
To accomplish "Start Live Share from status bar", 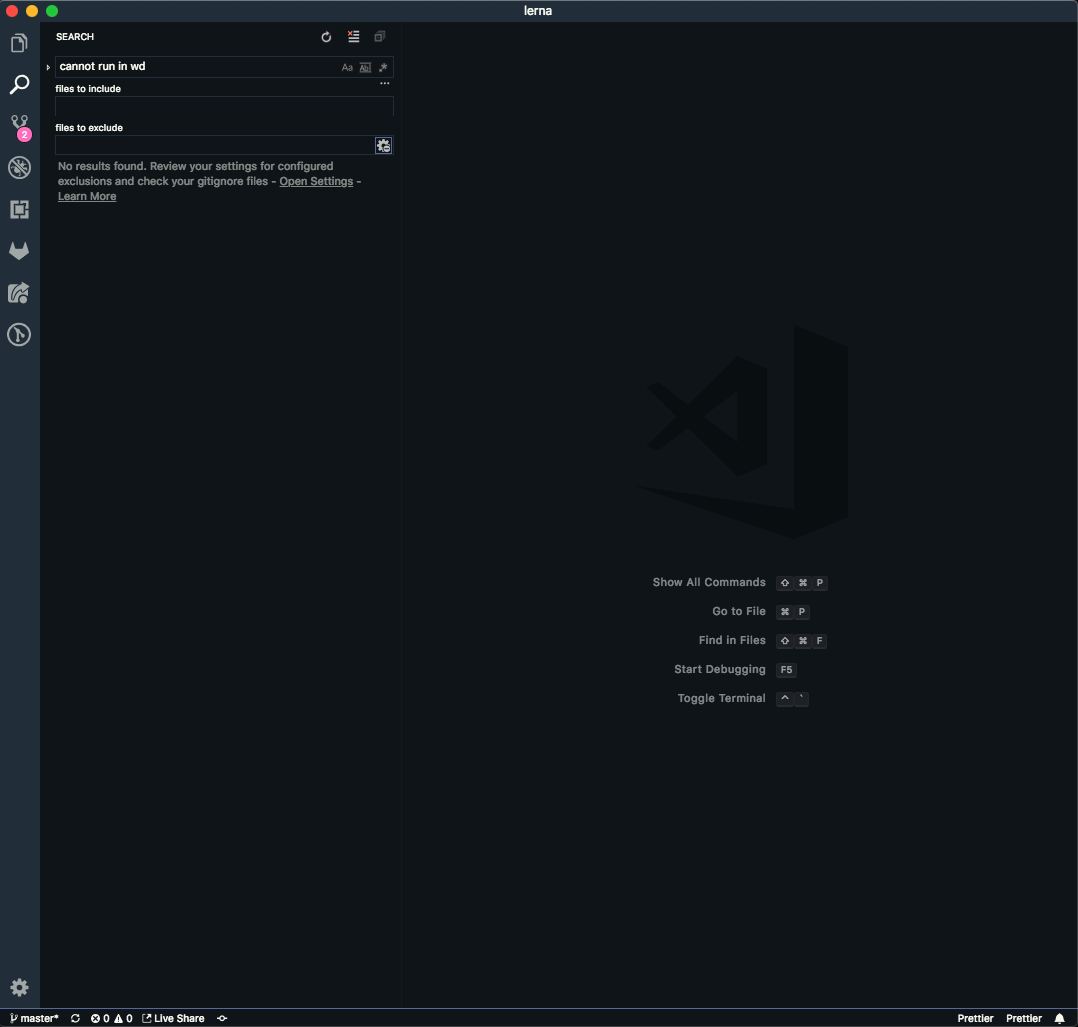I will pyautogui.click(x=173, y=1018).
